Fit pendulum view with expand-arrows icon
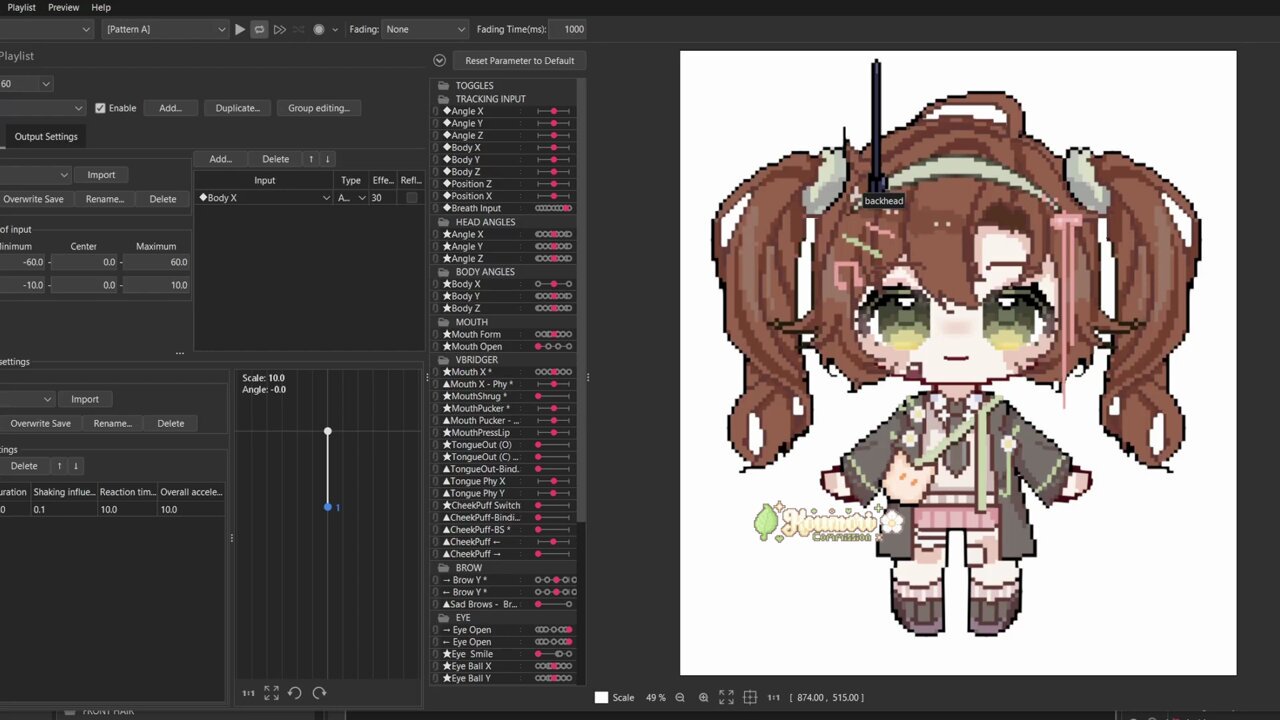This screenshot has width=1280, height=720. (271, 693)
